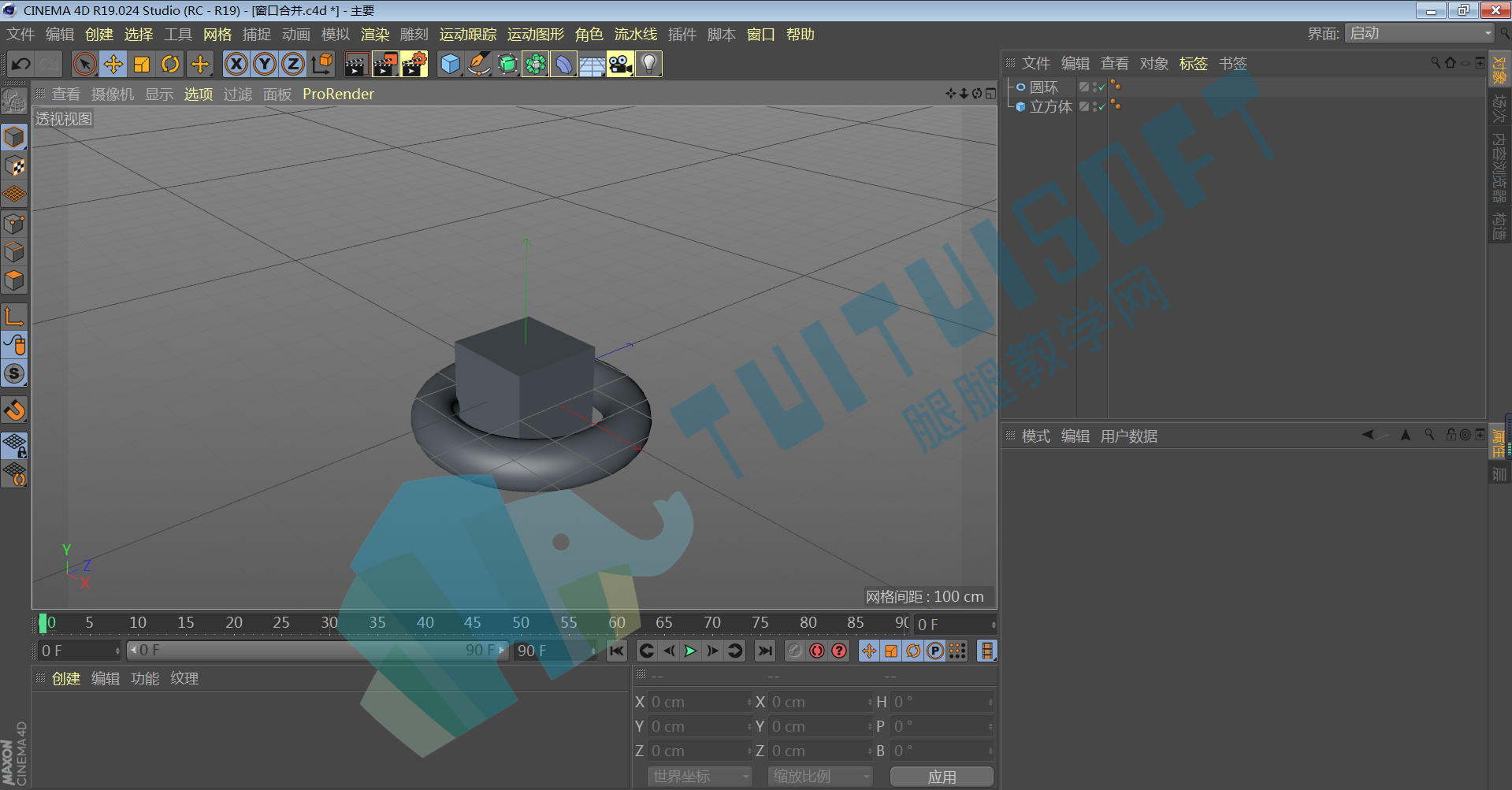Open the 世界坐标 coordinate dropdown
Viewport: 1512px width, 790px height.
click(x=700, y=777)
